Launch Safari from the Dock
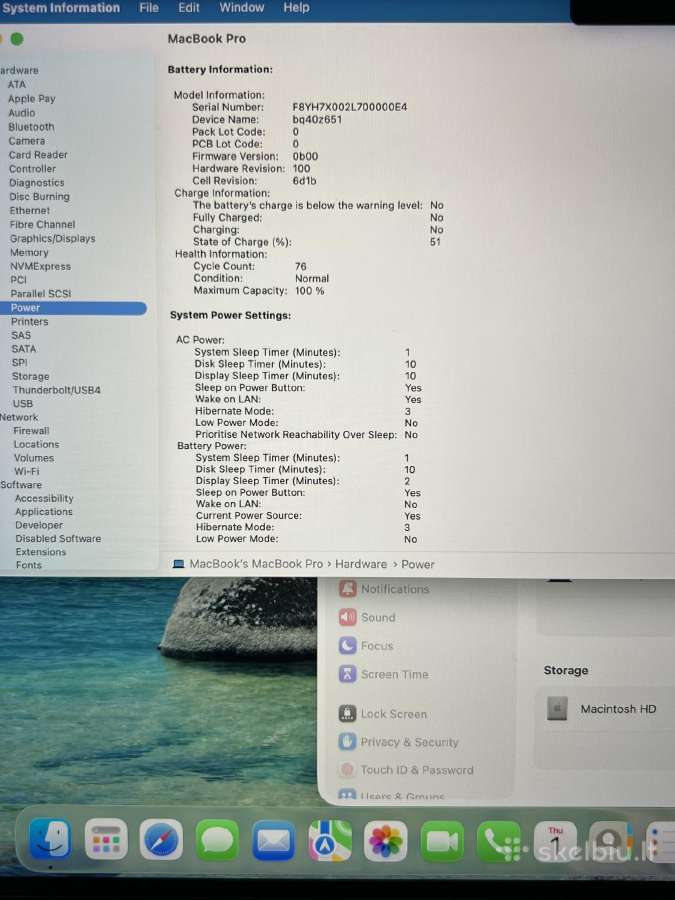 click(x=161, y=840)
